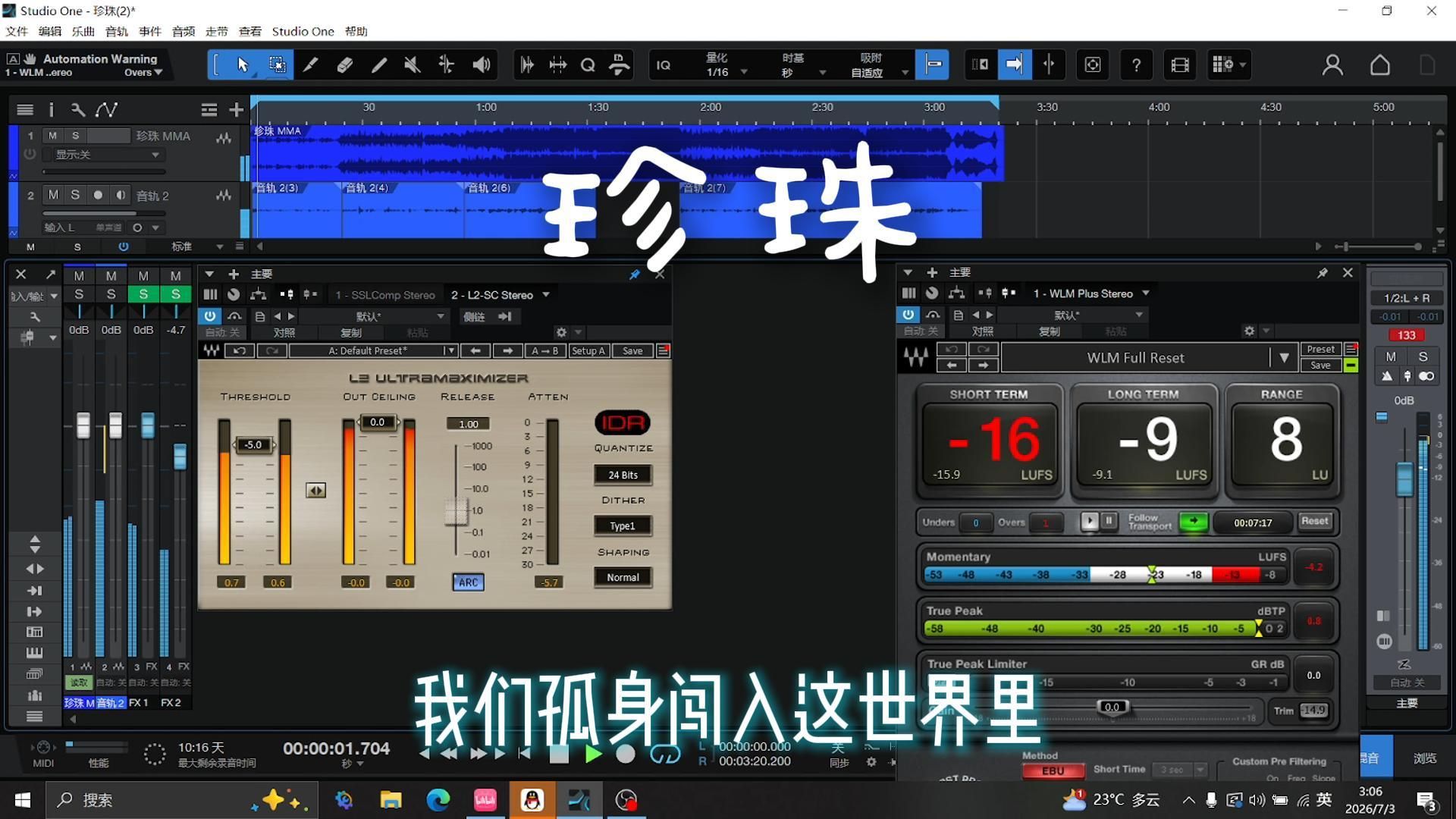This screenshot has width=1456, height=819.
Task: Open the Studio One menu
Action: click(303, 31)
